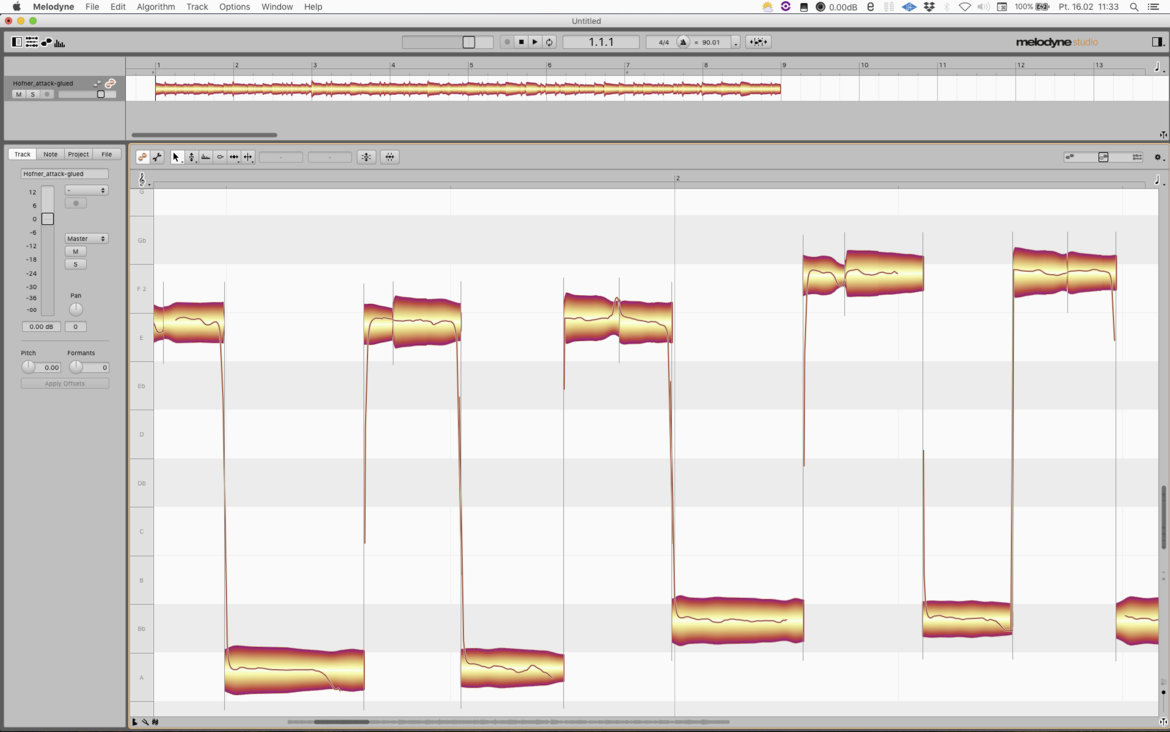Show the Info pane icon in top toolbar
Image resolution: width=1170 pixels, height=732 pixels.
pos(16,43)
